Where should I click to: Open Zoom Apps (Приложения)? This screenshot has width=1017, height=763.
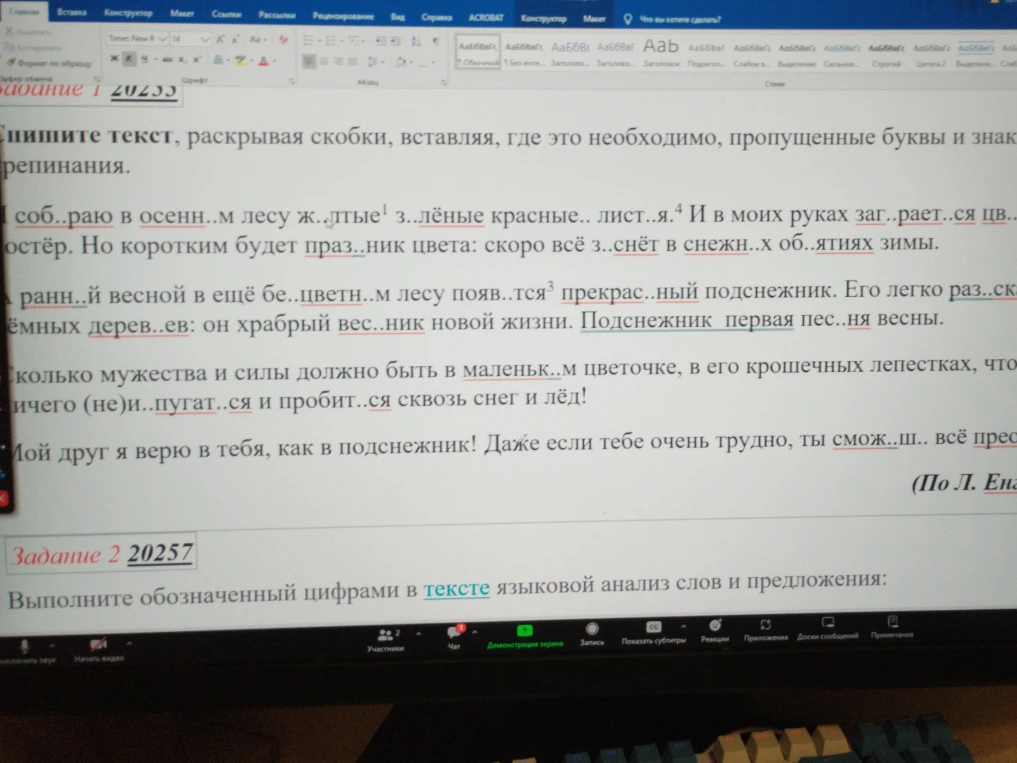(765, 630)
